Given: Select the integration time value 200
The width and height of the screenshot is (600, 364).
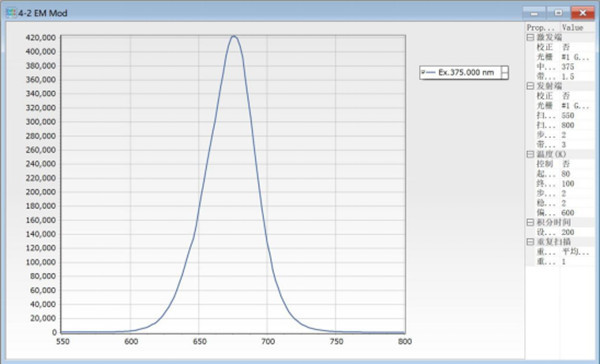Looking at the screenshot, I should click(x=568, y=232).
